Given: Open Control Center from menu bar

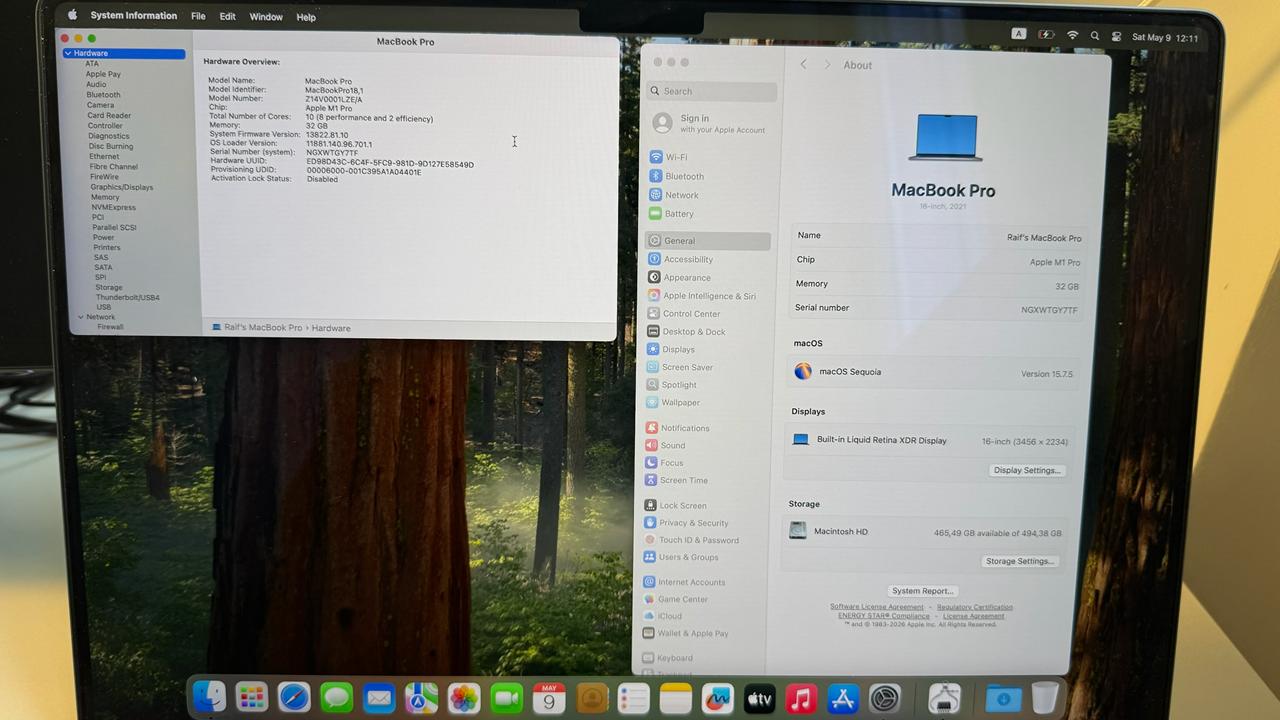Looking at the screenshot, I should 1117,36.
